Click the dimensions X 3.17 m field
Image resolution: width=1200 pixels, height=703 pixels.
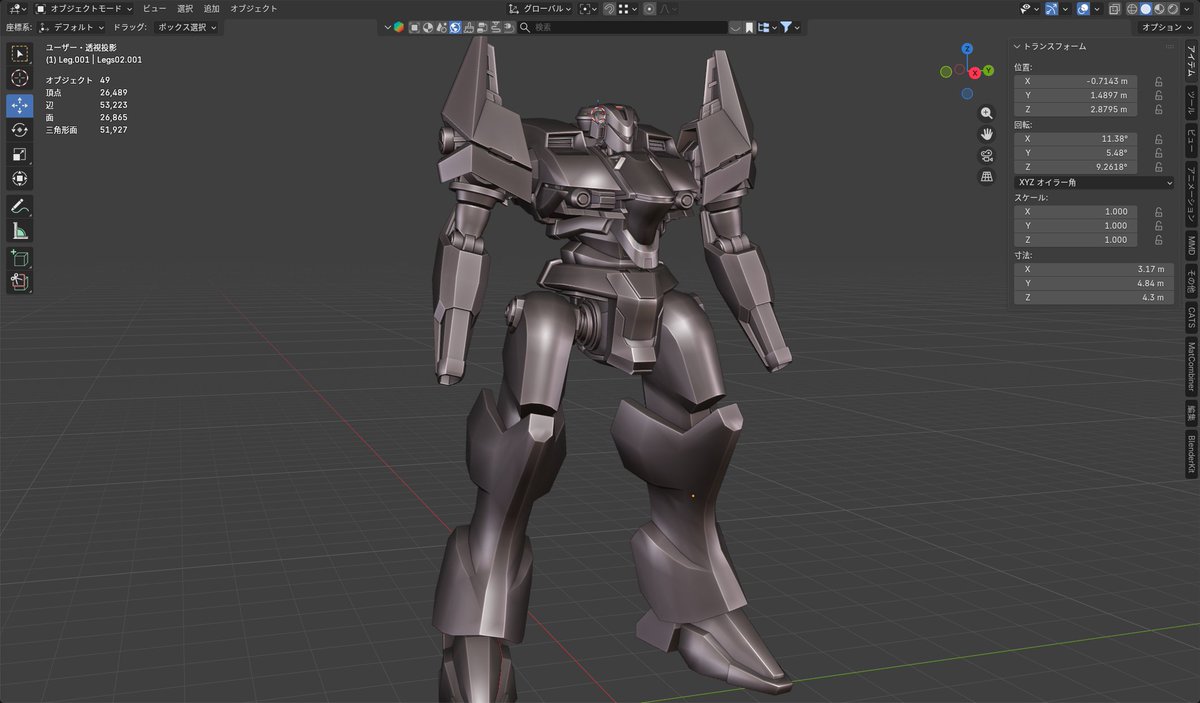(x=1094, y=270)
